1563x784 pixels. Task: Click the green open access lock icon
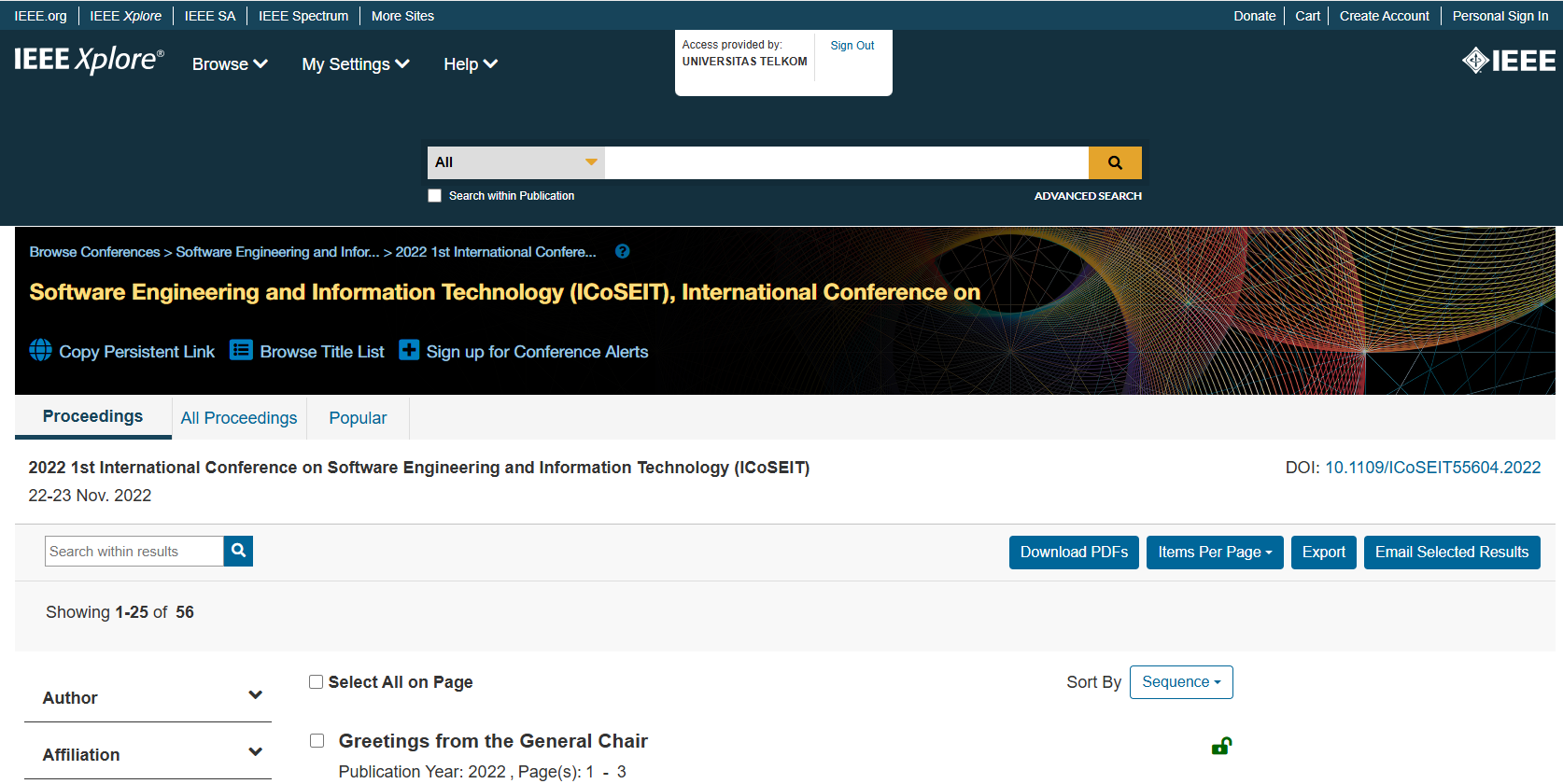point(1220,746)
